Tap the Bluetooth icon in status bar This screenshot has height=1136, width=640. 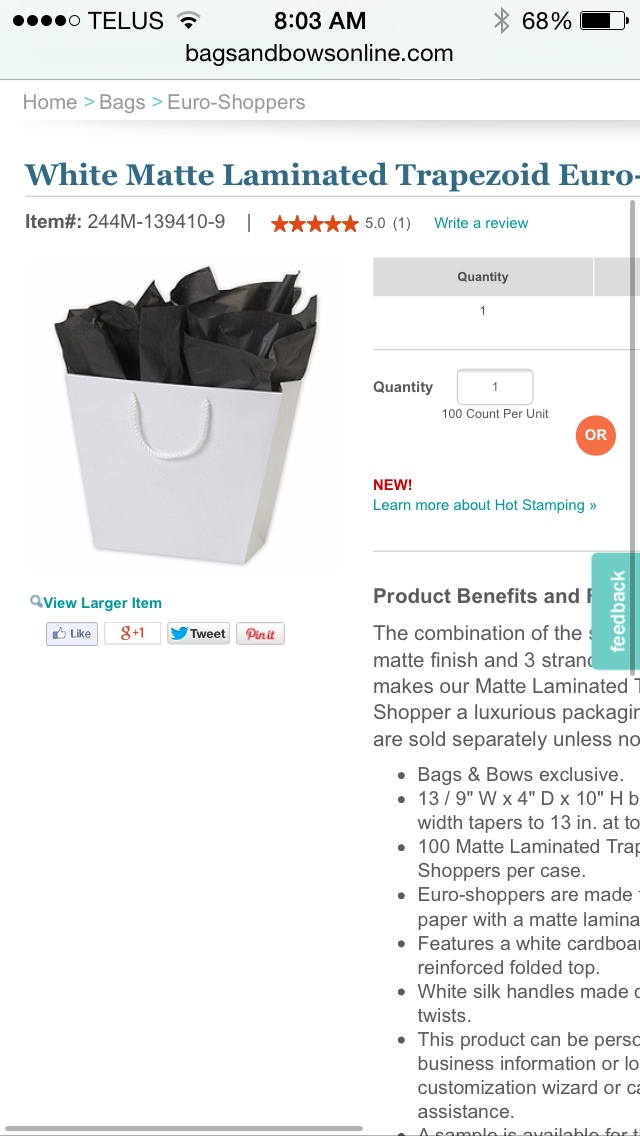pos(501,20)
